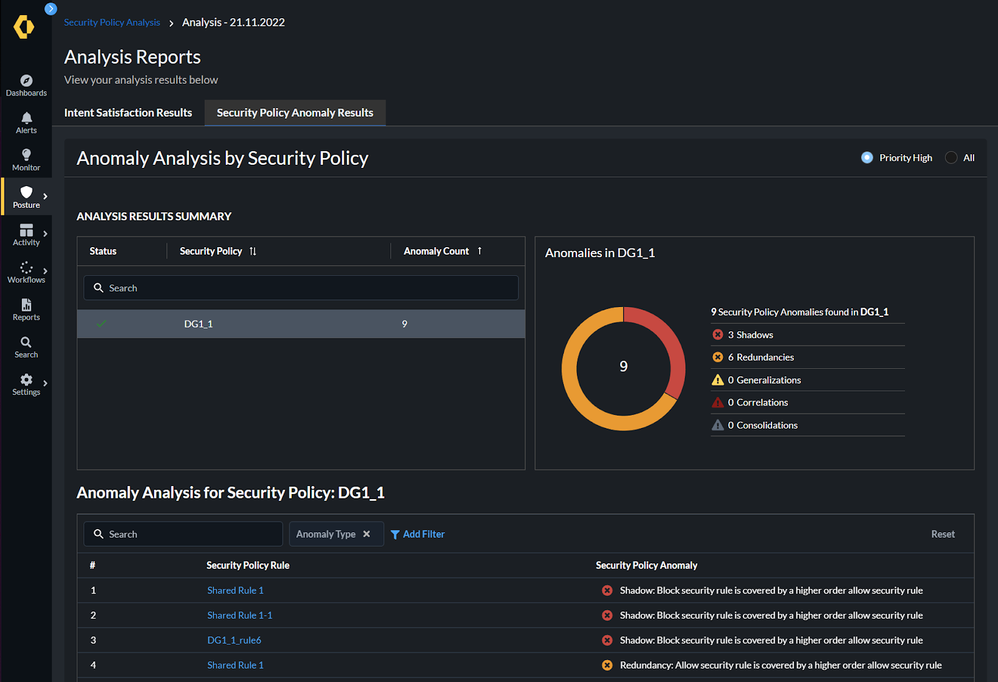Open the Alerts bell icon
The height and width of the screenshot is (682, 998).
point(26,121)
